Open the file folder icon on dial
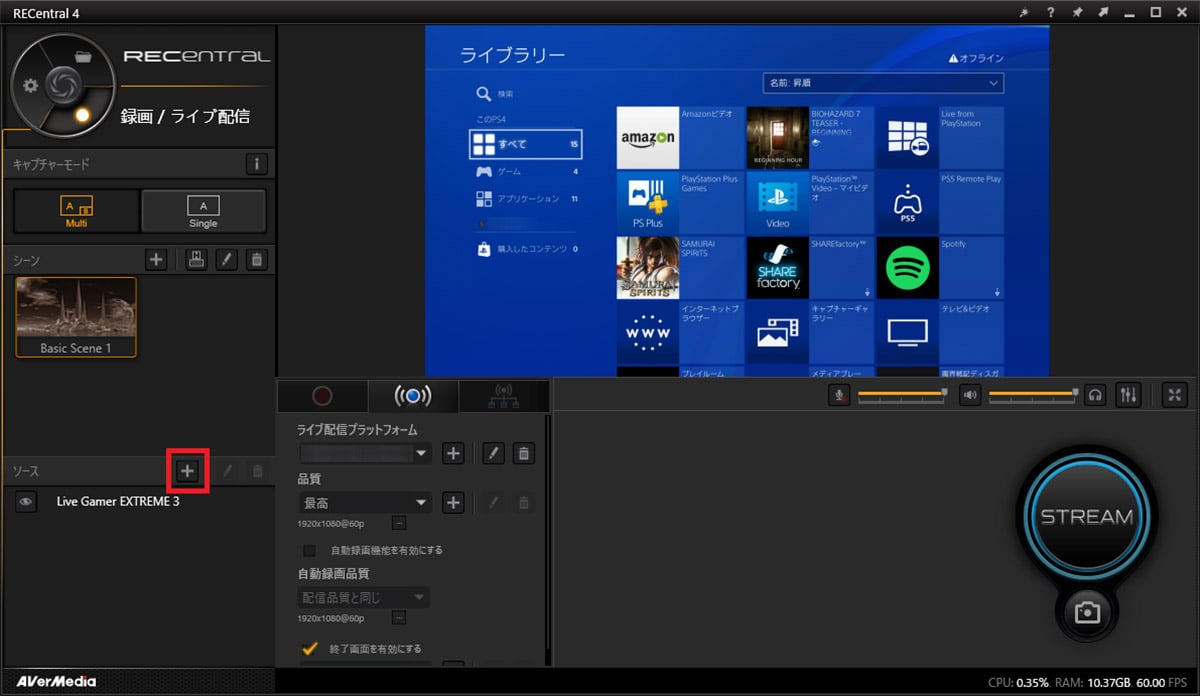Image resolution: width=1200 pixels, height=696 pixels. coord(84,57)
